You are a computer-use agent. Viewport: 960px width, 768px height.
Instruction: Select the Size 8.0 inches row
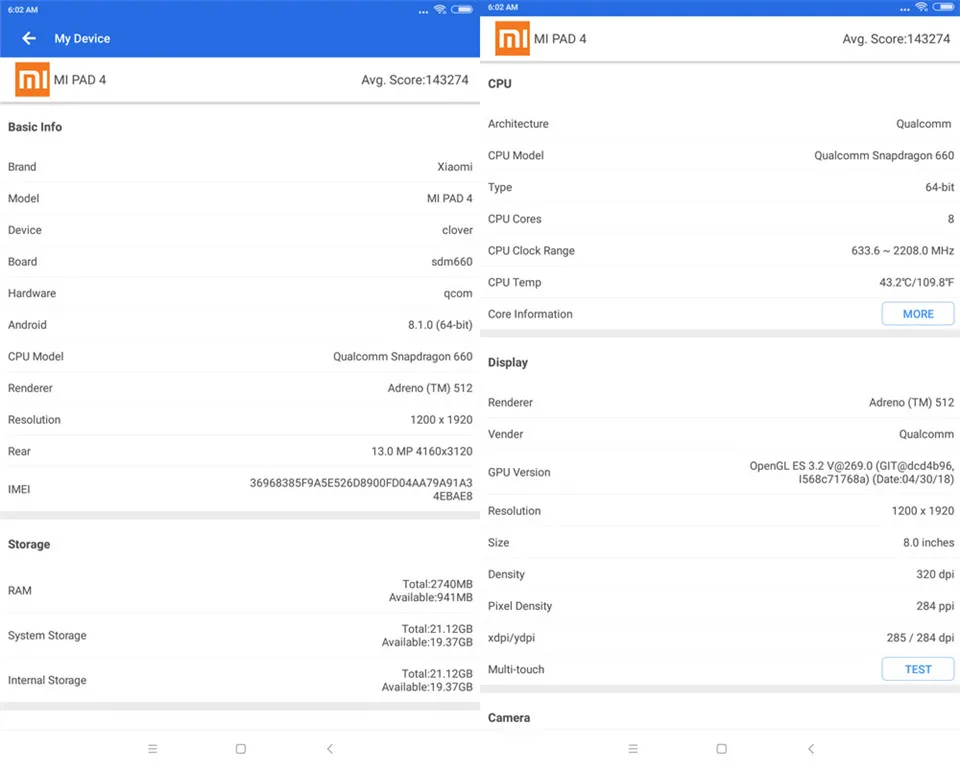click(720, 543)
